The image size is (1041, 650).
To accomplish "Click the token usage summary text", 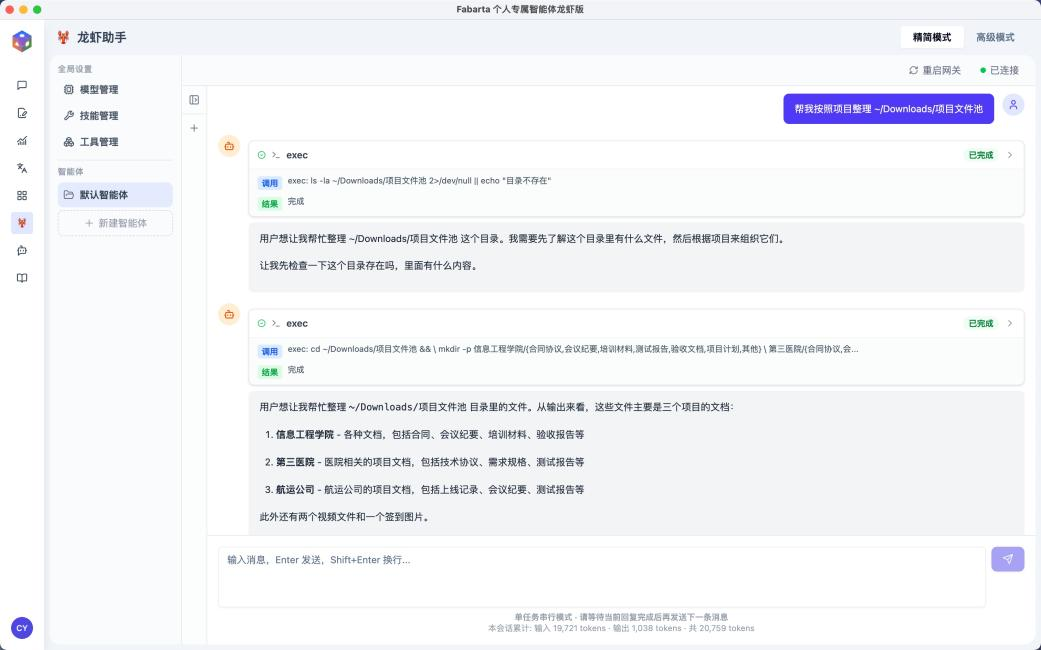I will coord(621,627).
